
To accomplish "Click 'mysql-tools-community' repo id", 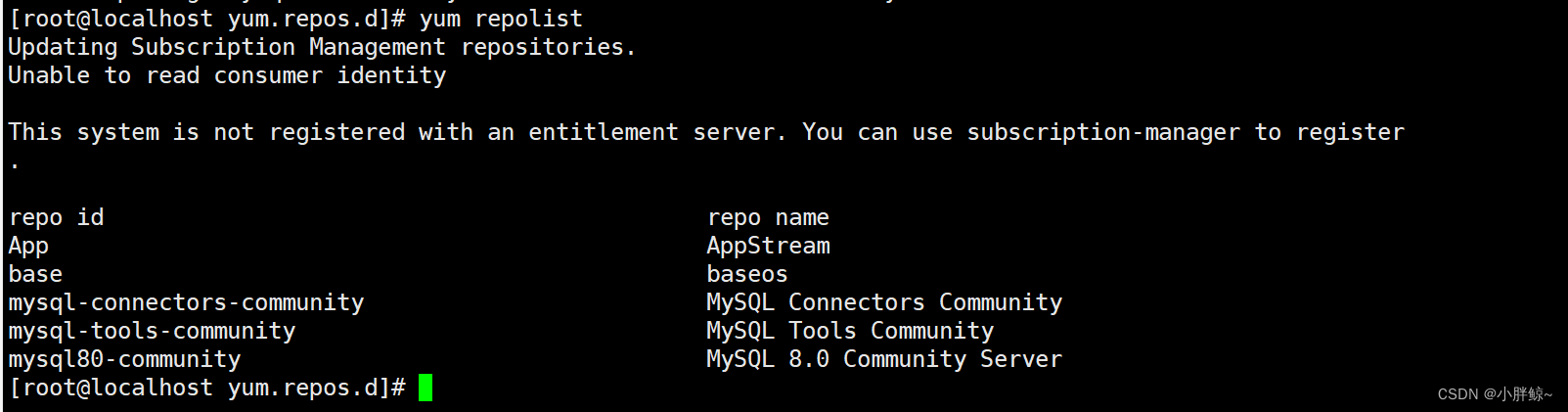I will 152,331.
